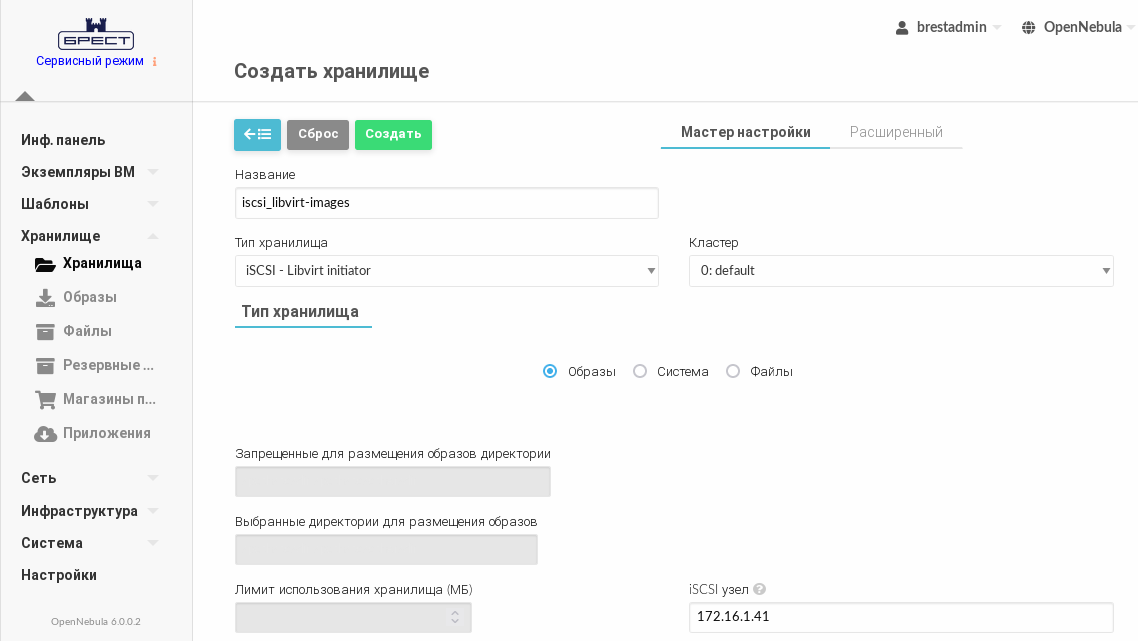
Task: Click the iSCSI узел help question icon
Action: pos(760,590)
